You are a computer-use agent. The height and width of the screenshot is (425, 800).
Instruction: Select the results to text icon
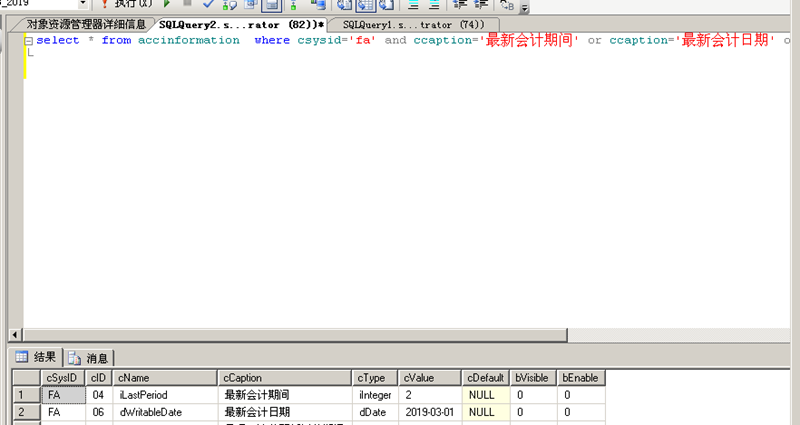click(344, 5)
